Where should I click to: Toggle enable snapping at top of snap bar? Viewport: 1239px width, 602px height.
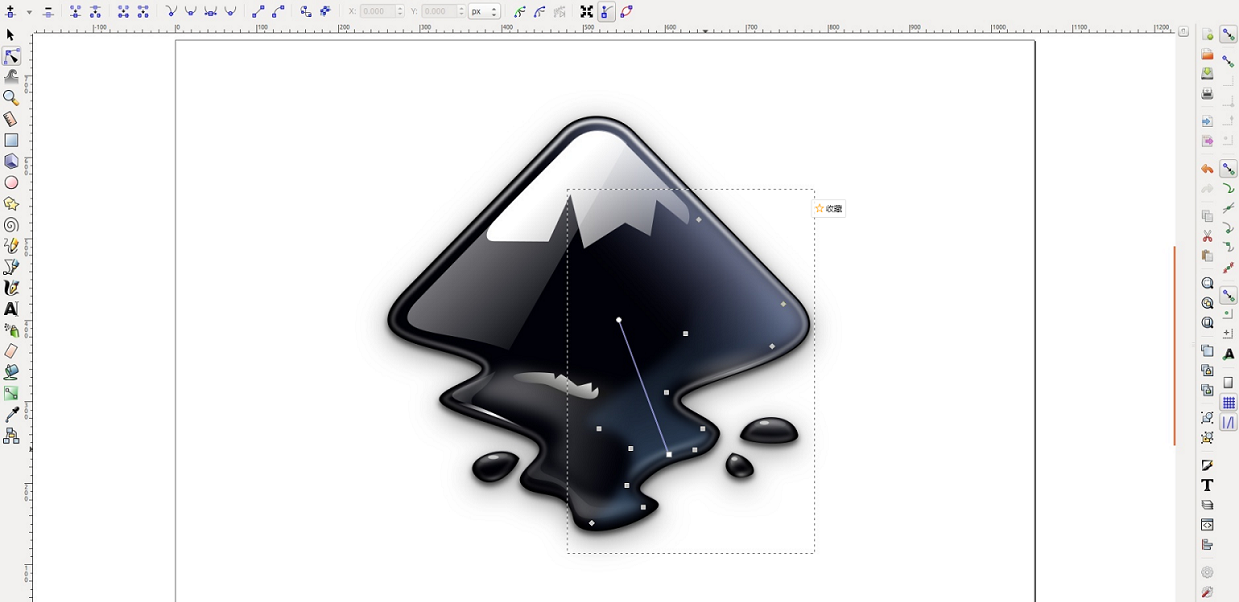(1228, 35)
